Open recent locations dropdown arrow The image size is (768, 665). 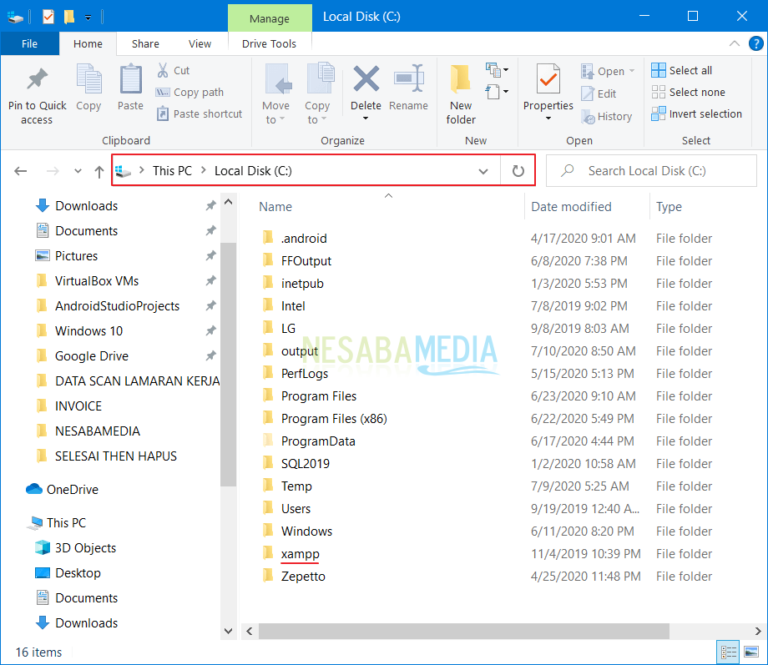77,171
